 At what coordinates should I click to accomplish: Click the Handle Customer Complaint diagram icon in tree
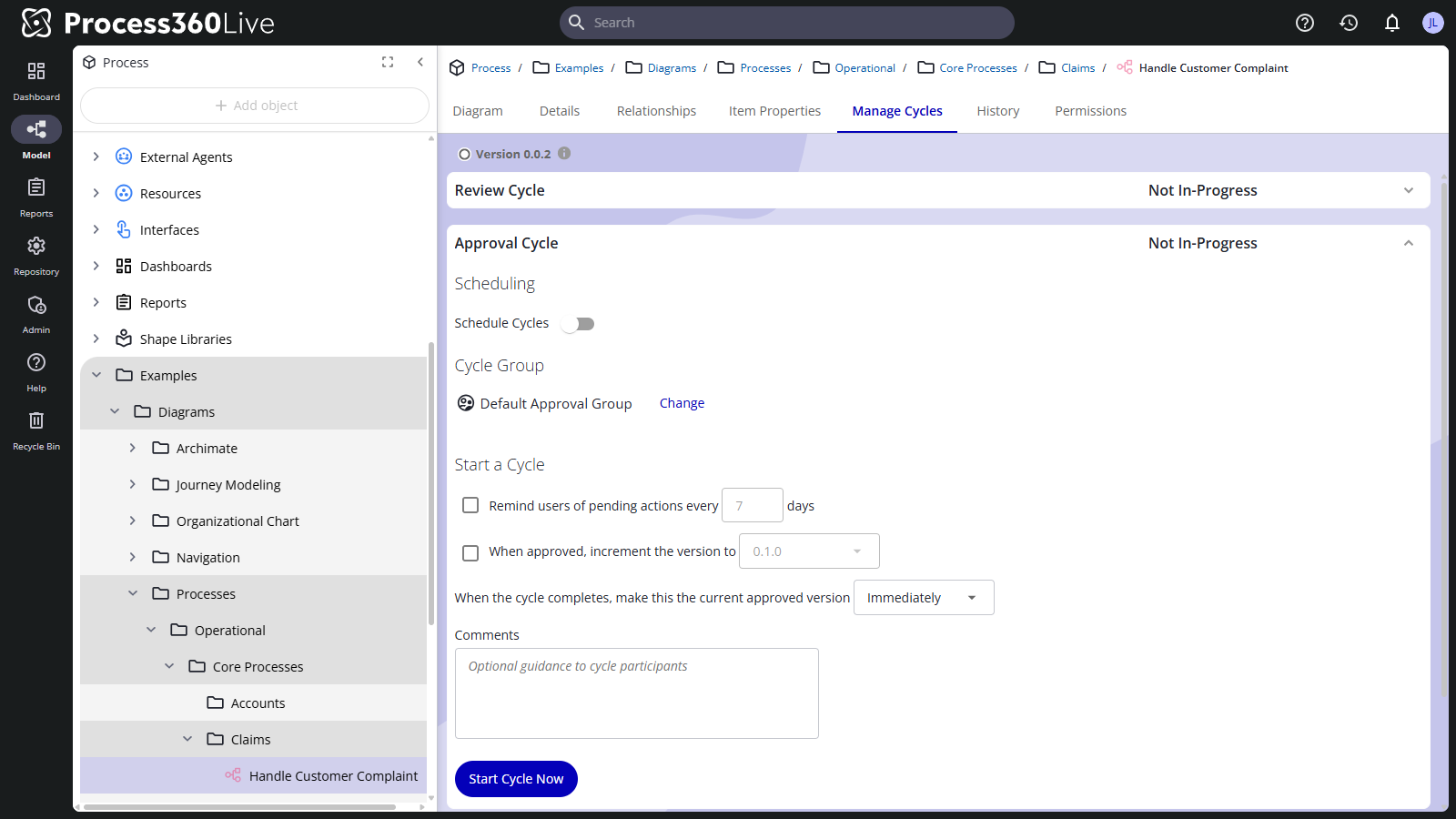coord(233,775)
